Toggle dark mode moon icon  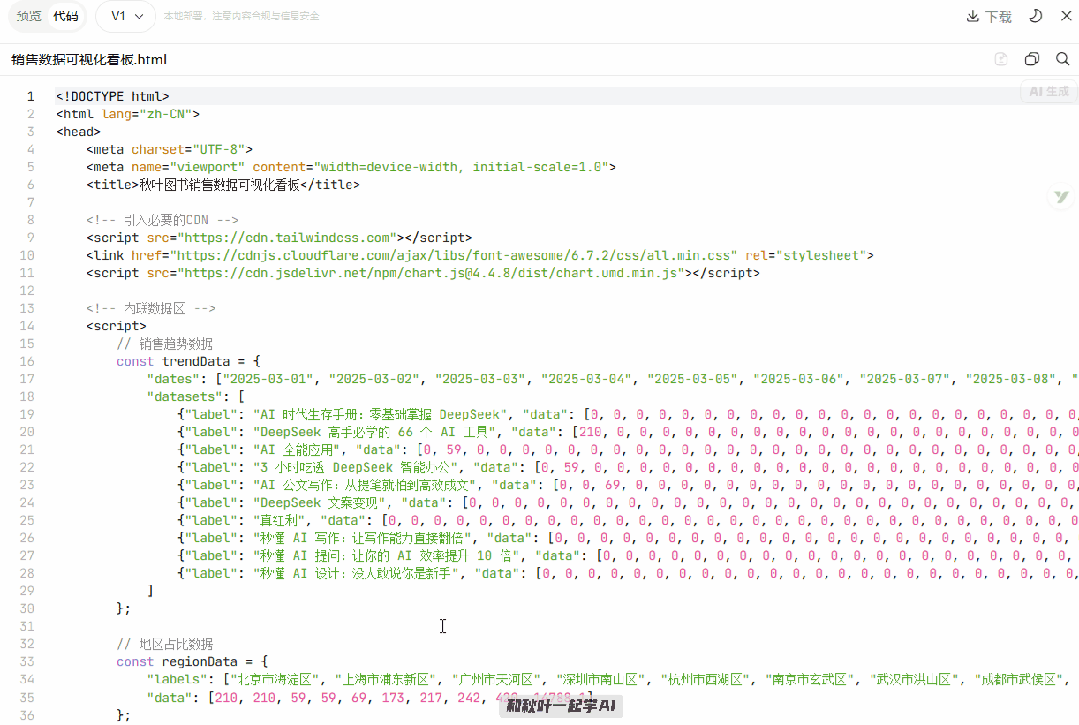point(1036,16)
